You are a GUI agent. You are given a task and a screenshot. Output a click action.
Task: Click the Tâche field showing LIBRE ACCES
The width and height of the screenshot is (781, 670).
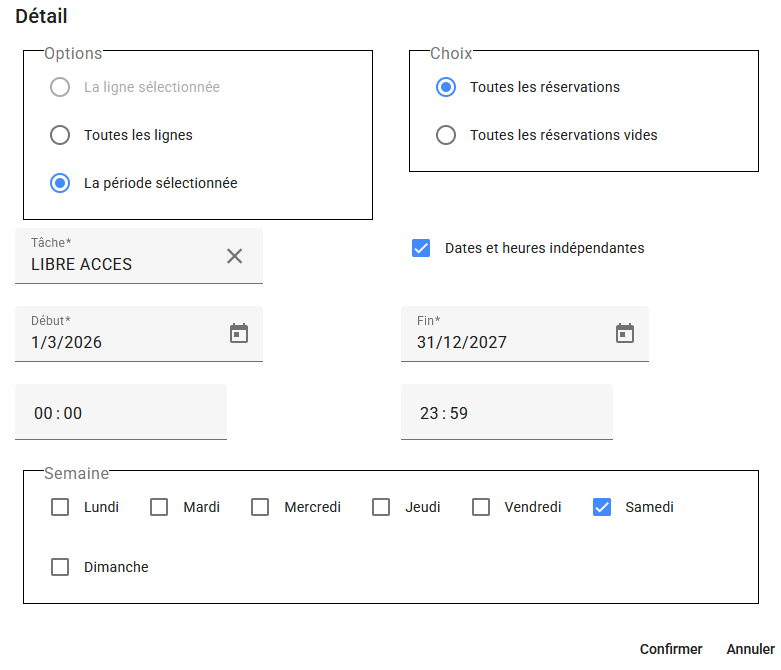point(120,264)
